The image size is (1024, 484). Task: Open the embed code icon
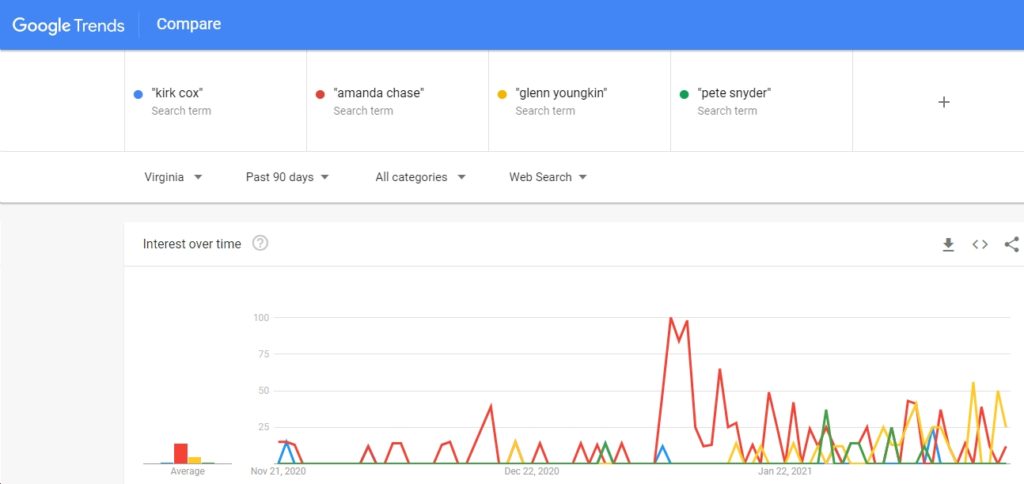coord(980,244)
